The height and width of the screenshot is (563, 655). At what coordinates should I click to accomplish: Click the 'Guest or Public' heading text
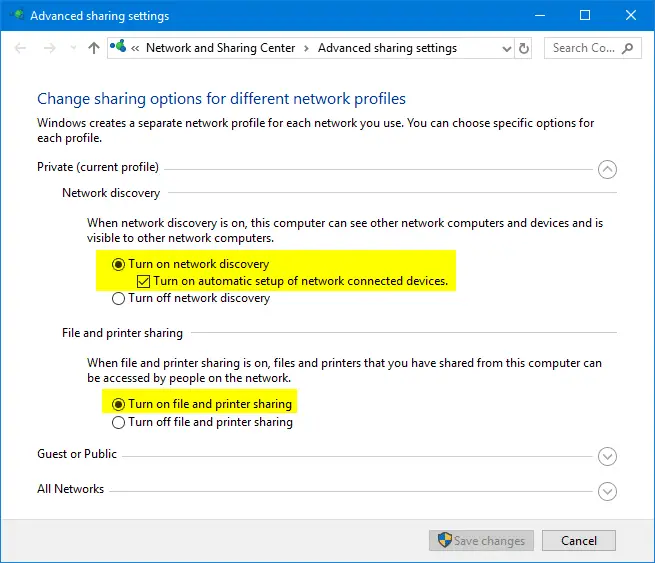pos(77,454)
